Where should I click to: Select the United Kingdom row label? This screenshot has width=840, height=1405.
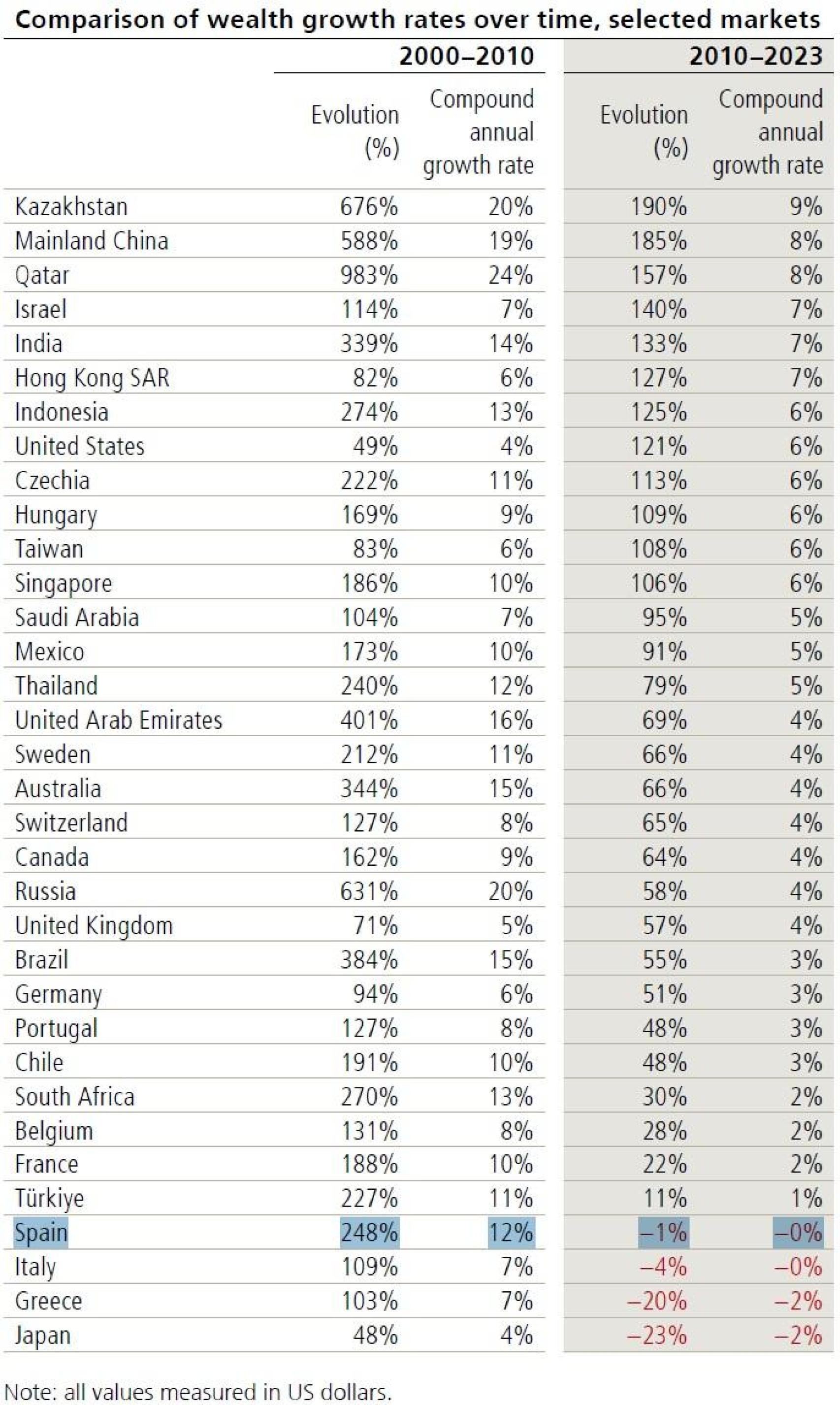tap(94, 925)
